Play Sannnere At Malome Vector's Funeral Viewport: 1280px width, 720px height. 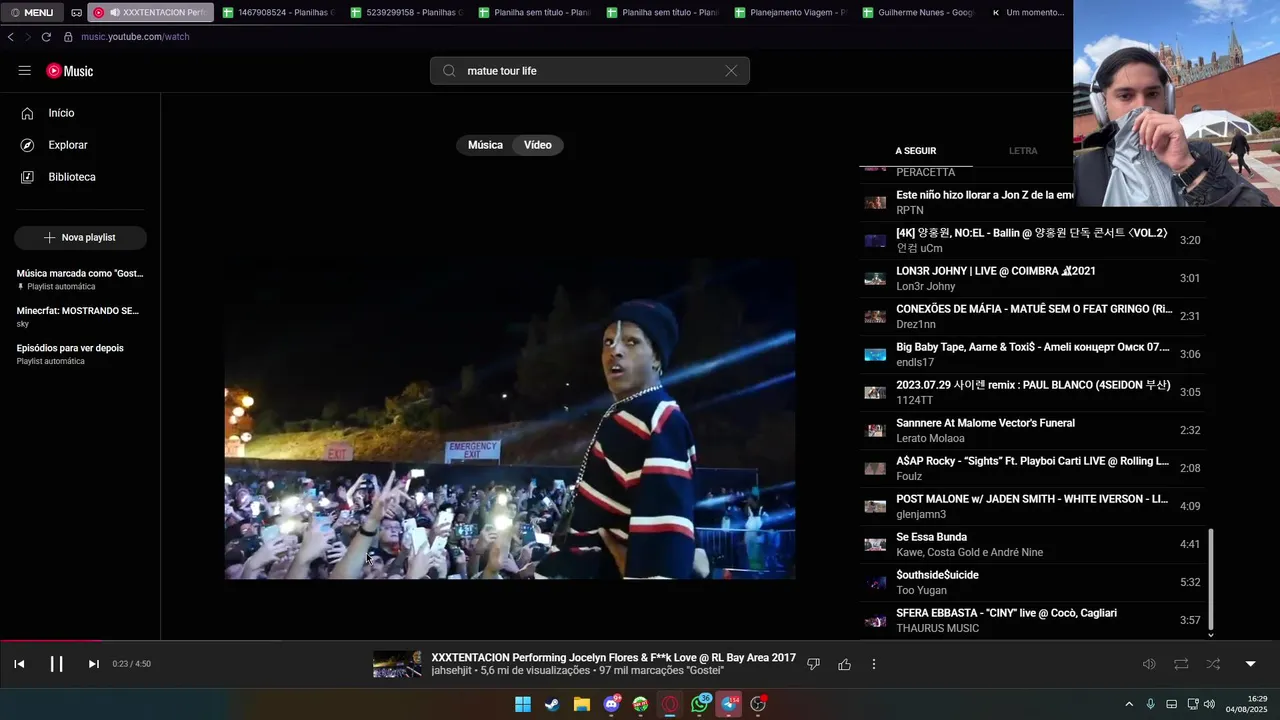point(1034,430)
